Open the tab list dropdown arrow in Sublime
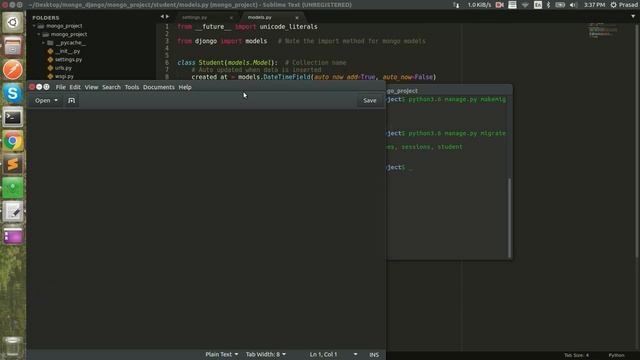This screenshot has width=640, height=360. coord(633,17)
